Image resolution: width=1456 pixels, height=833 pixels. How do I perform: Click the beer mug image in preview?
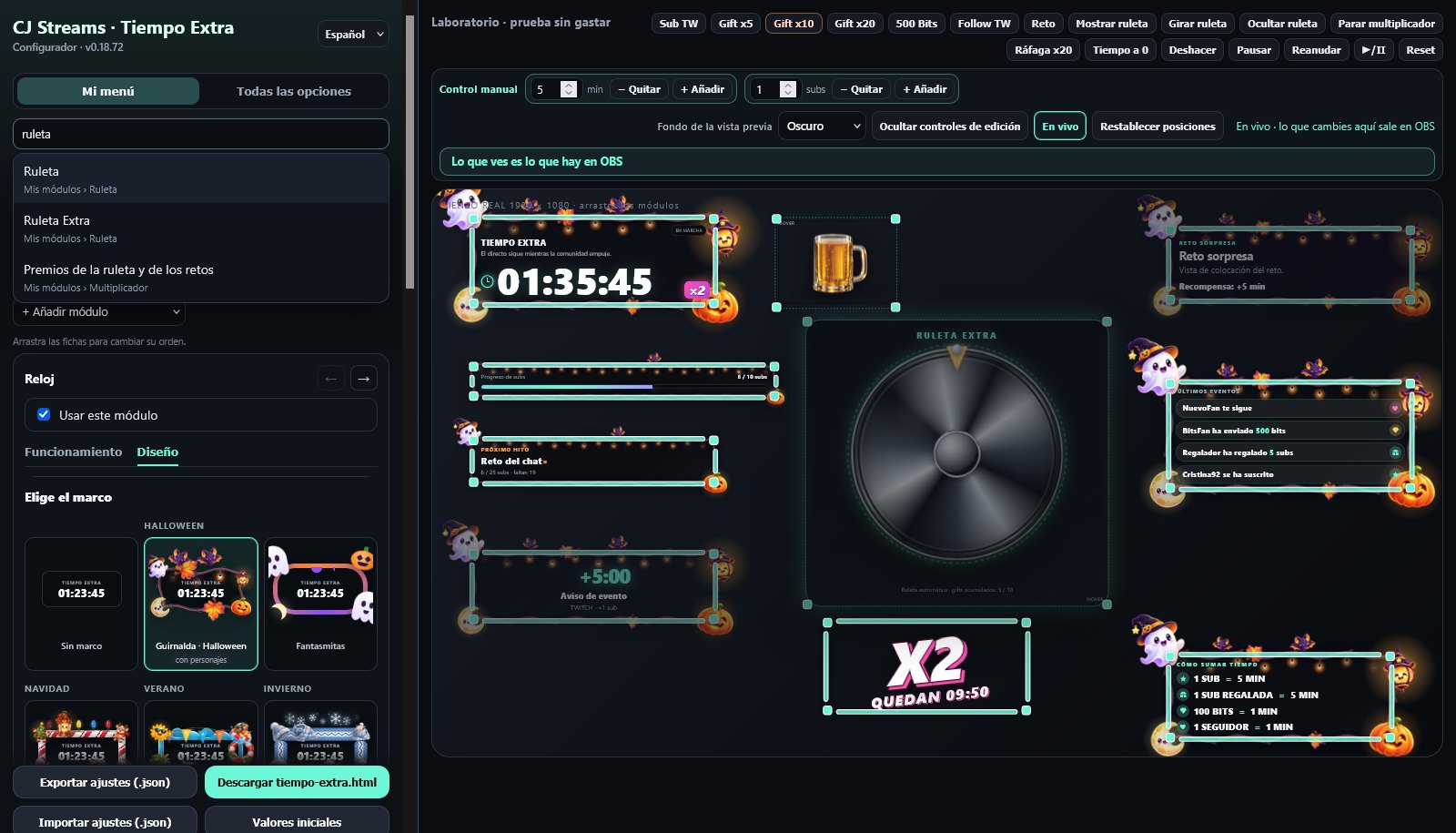click(839, 262)
